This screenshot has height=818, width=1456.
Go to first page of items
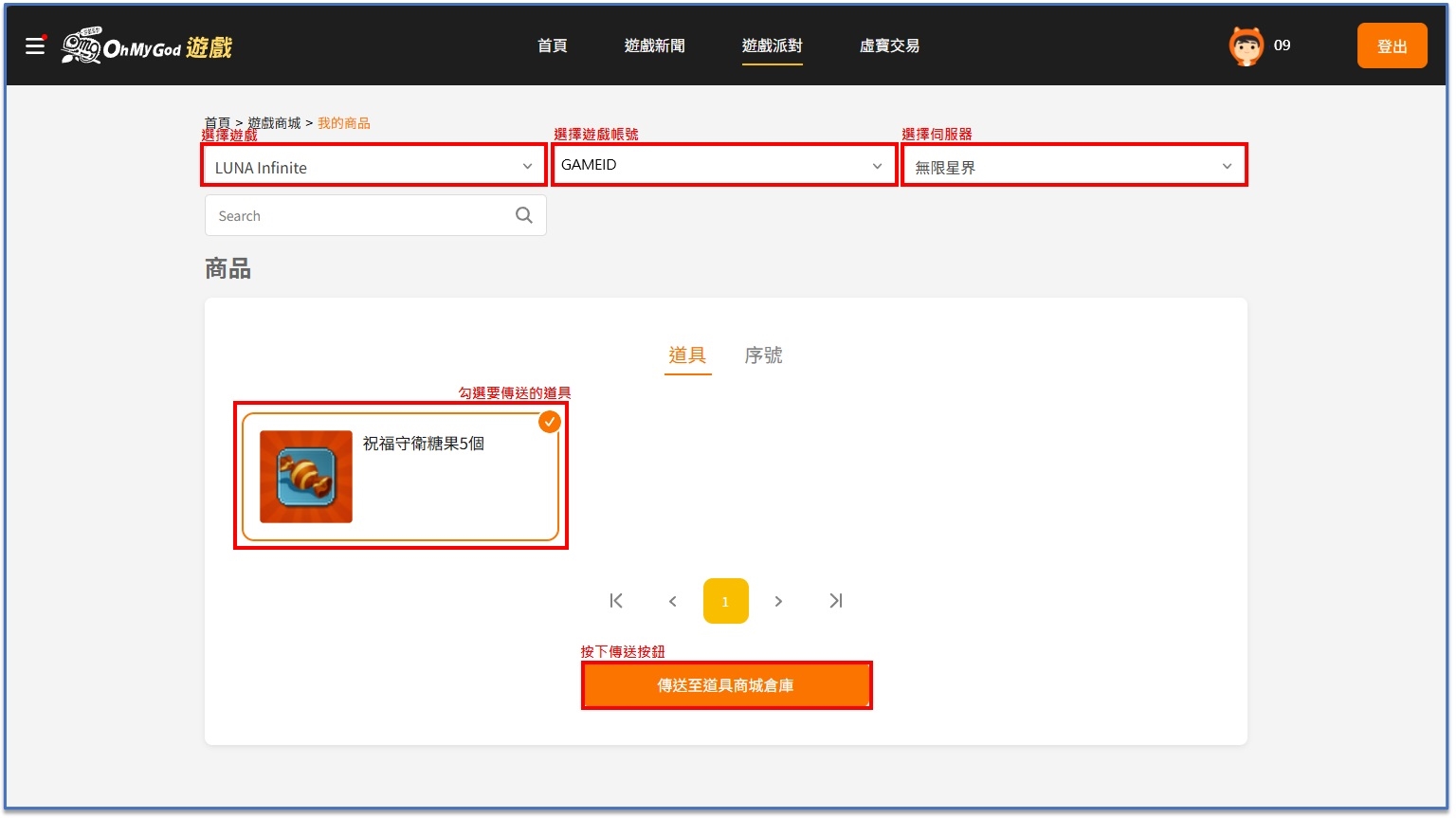pos(616,601)
